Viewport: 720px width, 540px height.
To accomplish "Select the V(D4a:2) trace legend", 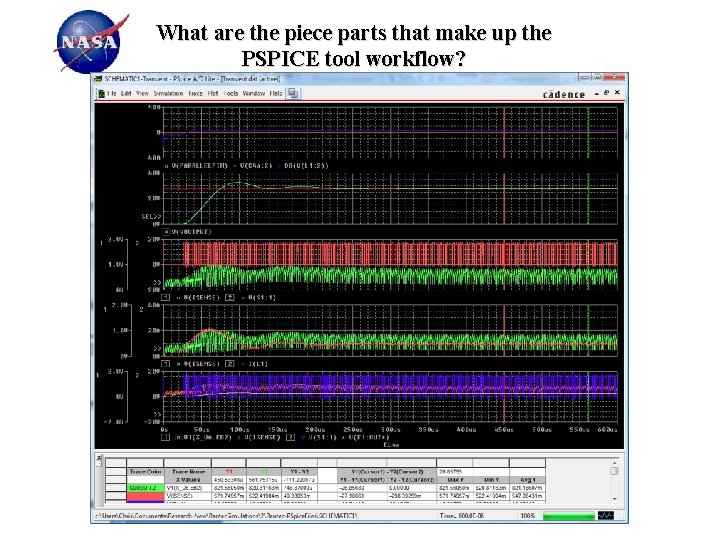I will coord(256,166).
